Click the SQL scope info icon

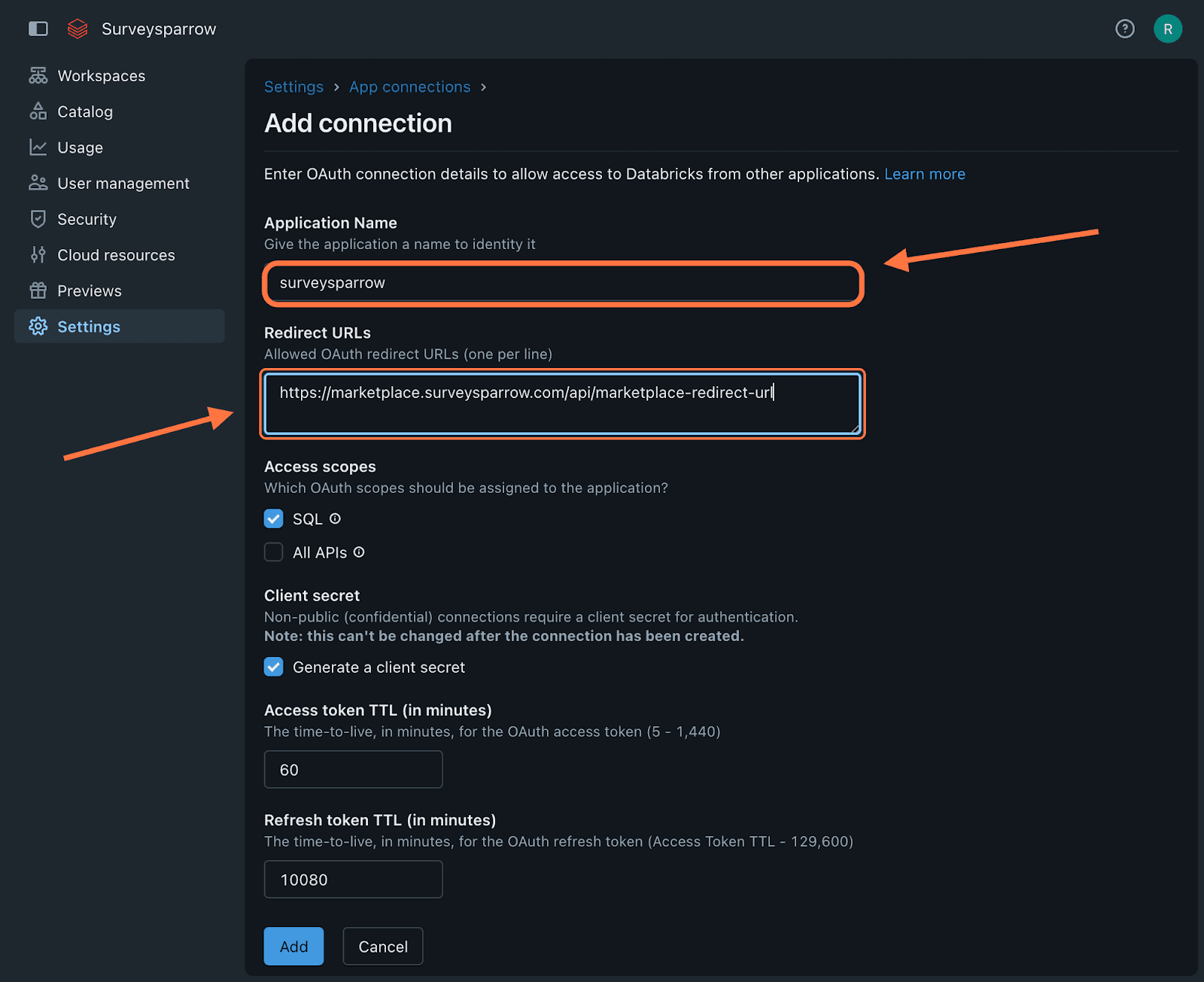336,518
